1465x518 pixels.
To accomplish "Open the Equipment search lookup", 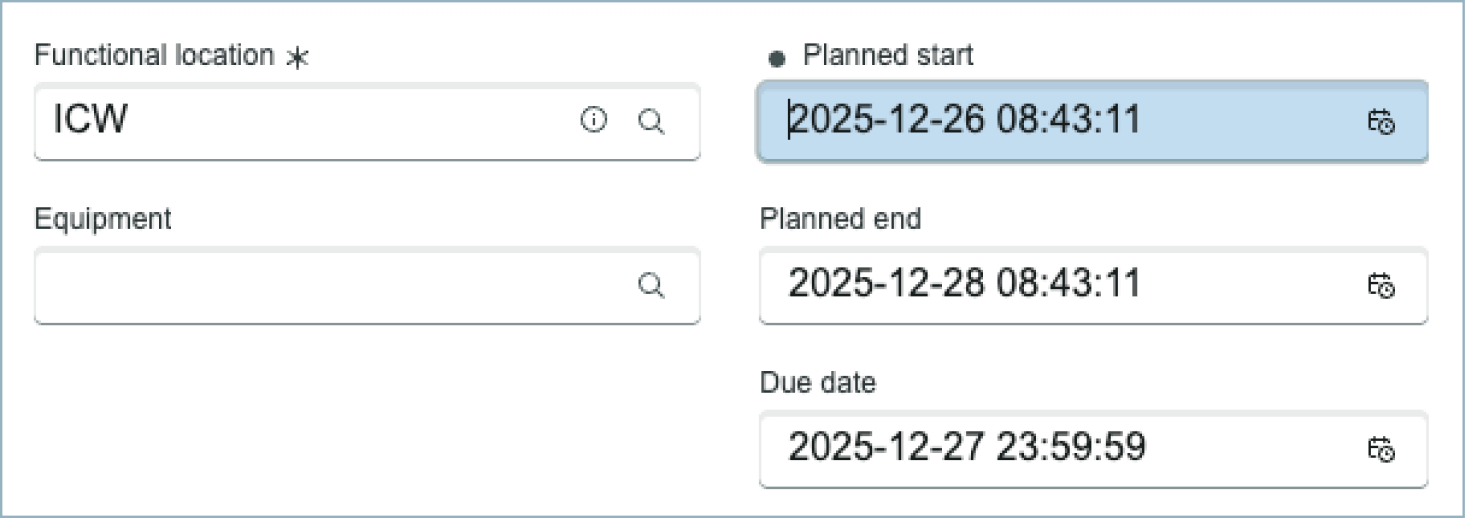I will [x=651, y=286].
